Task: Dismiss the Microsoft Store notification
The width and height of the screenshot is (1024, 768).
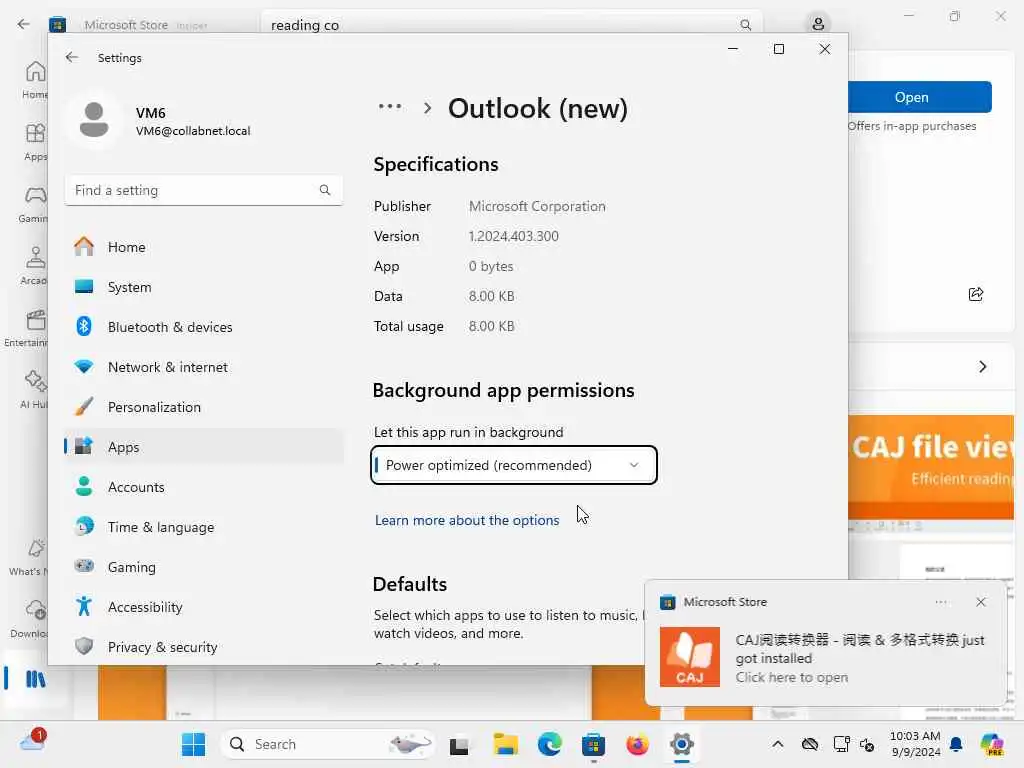Action: coord(980,602)
